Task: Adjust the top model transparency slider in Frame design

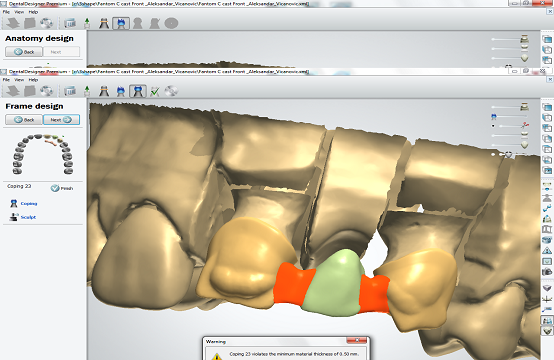Action: (x=506, y=107)
